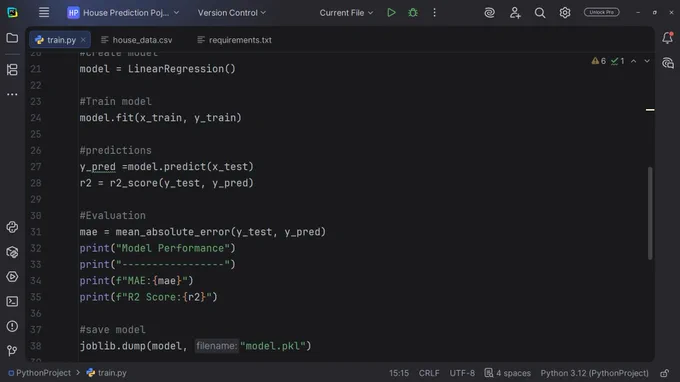Change the CRLF line separator
680x382 pixels.
[x=429, y=373]
